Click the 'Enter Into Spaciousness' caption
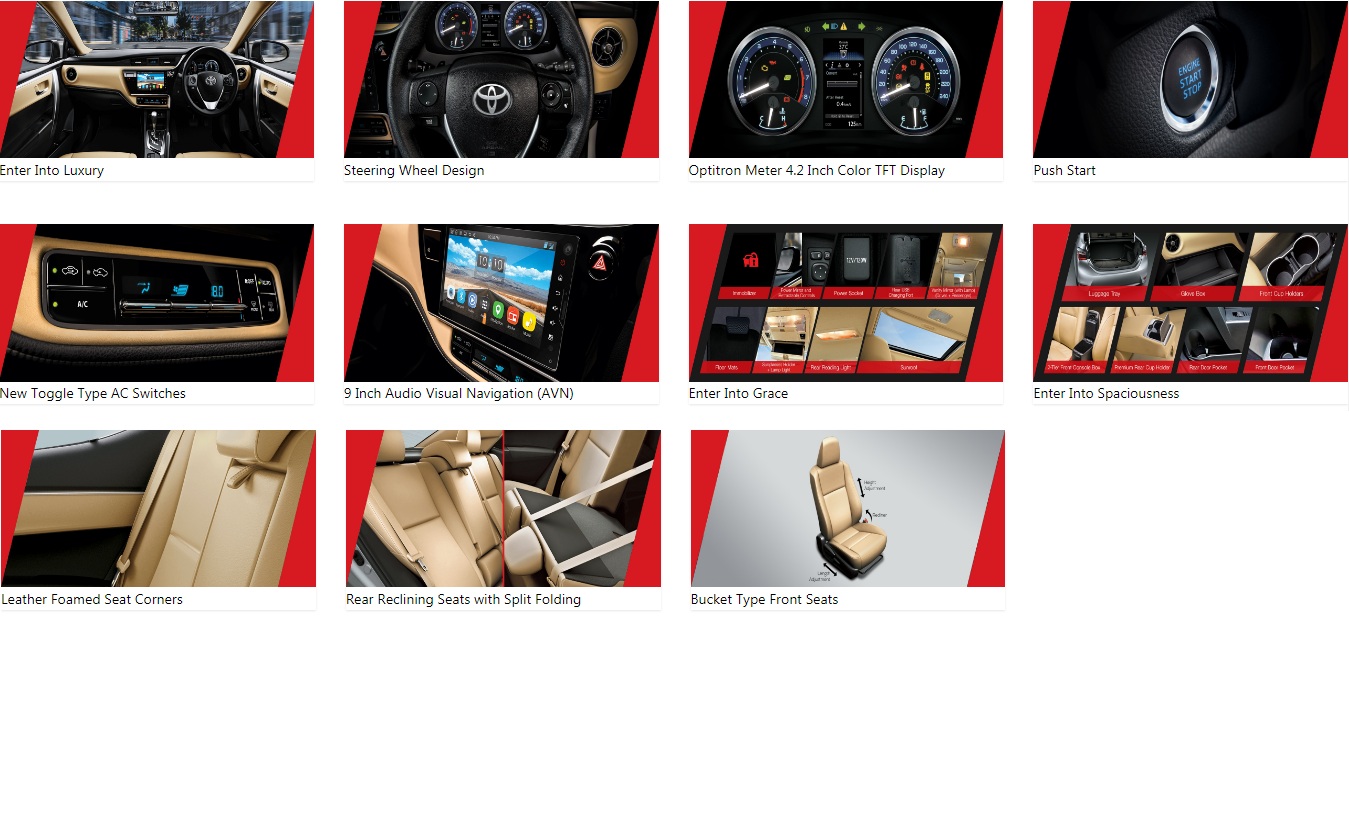 point(1106,393)
